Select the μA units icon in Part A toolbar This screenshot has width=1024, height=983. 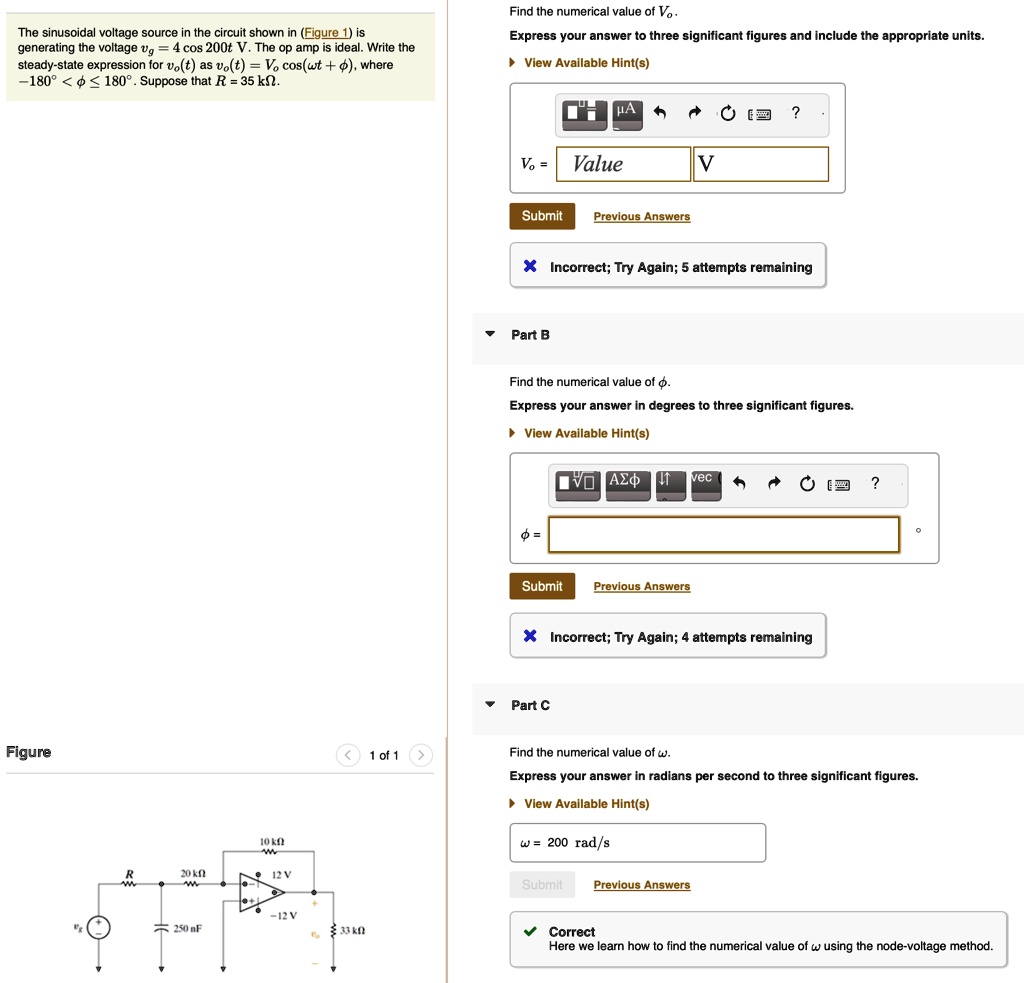tap(625, 112)
